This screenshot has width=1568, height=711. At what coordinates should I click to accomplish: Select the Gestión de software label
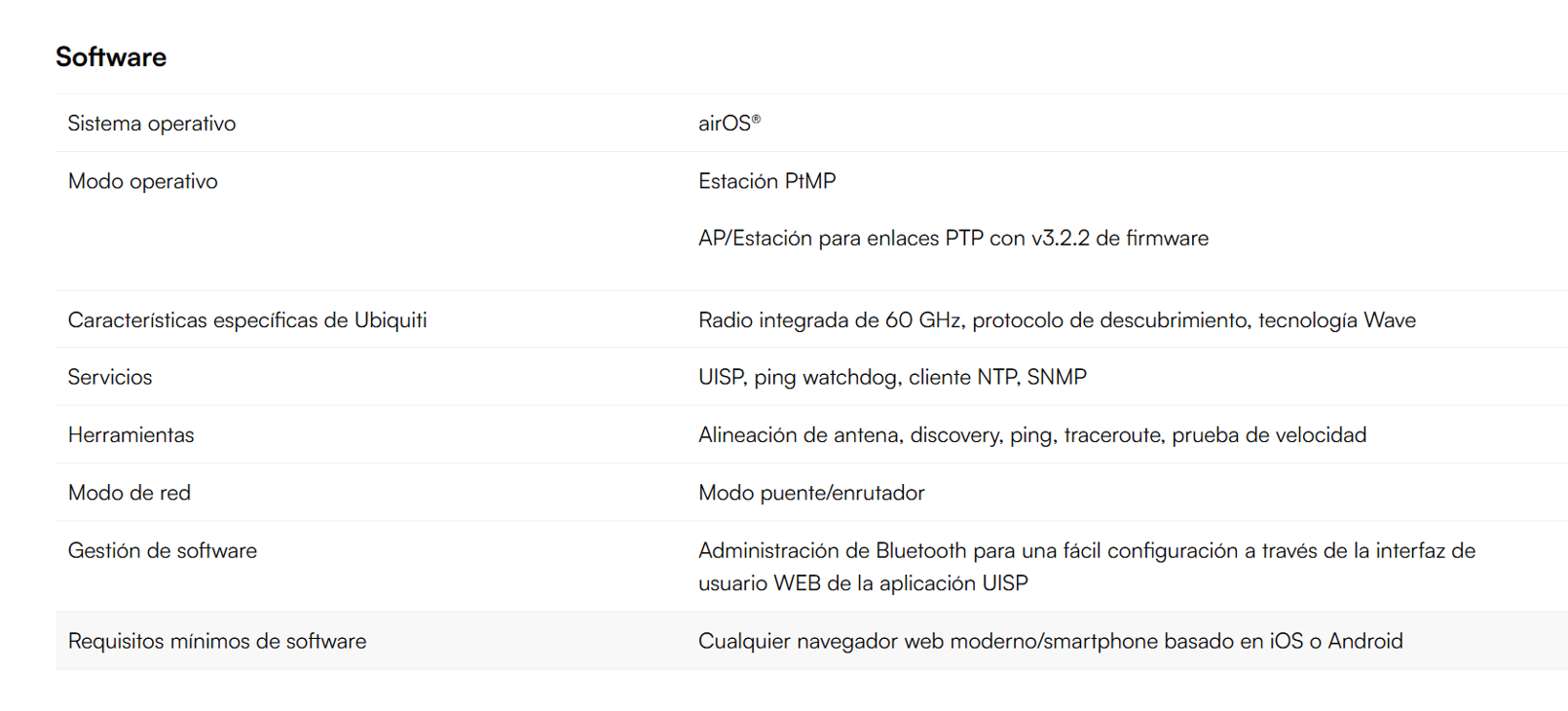click(163, 551)
